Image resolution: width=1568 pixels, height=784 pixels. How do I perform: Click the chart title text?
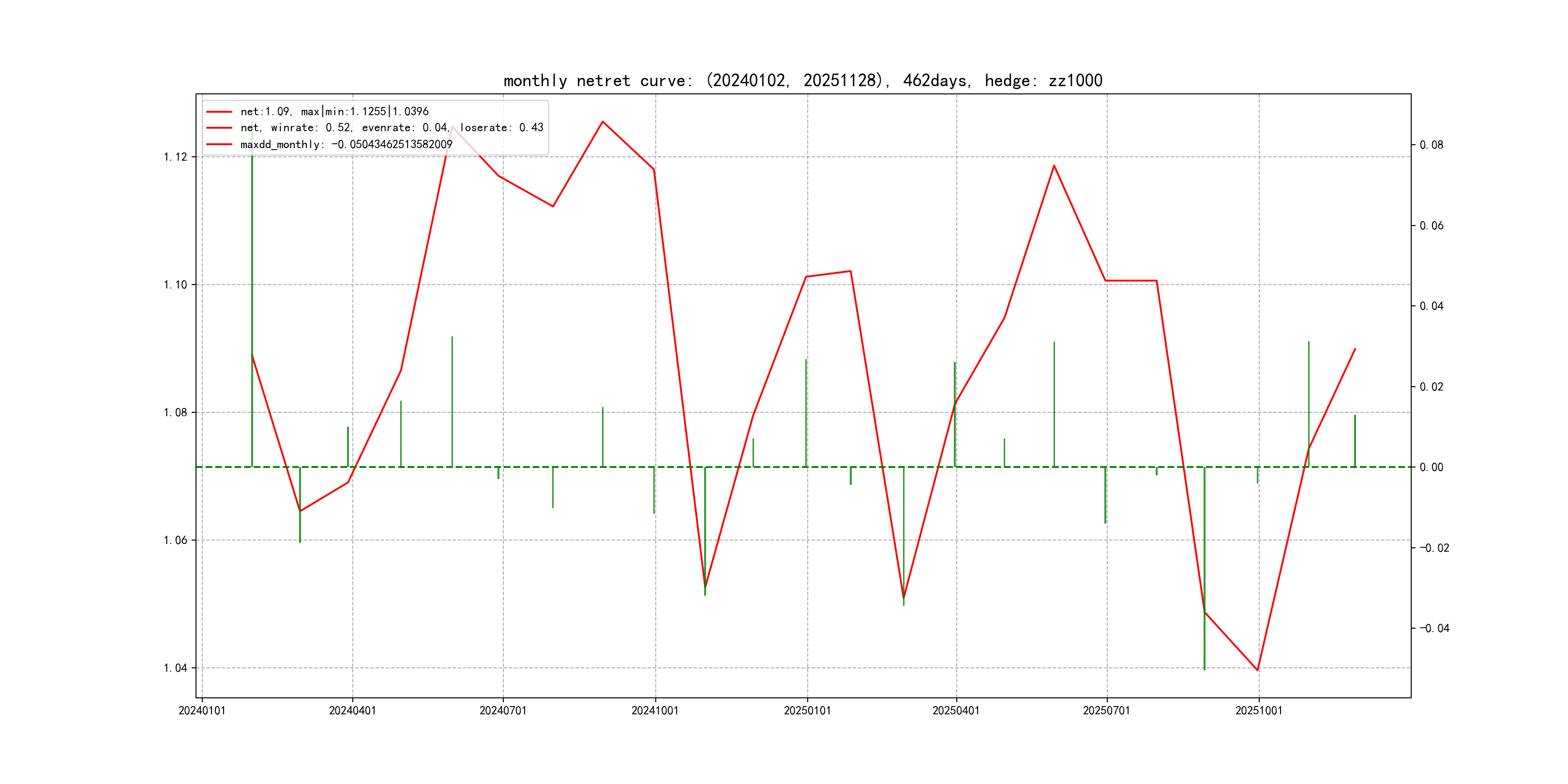802,80
